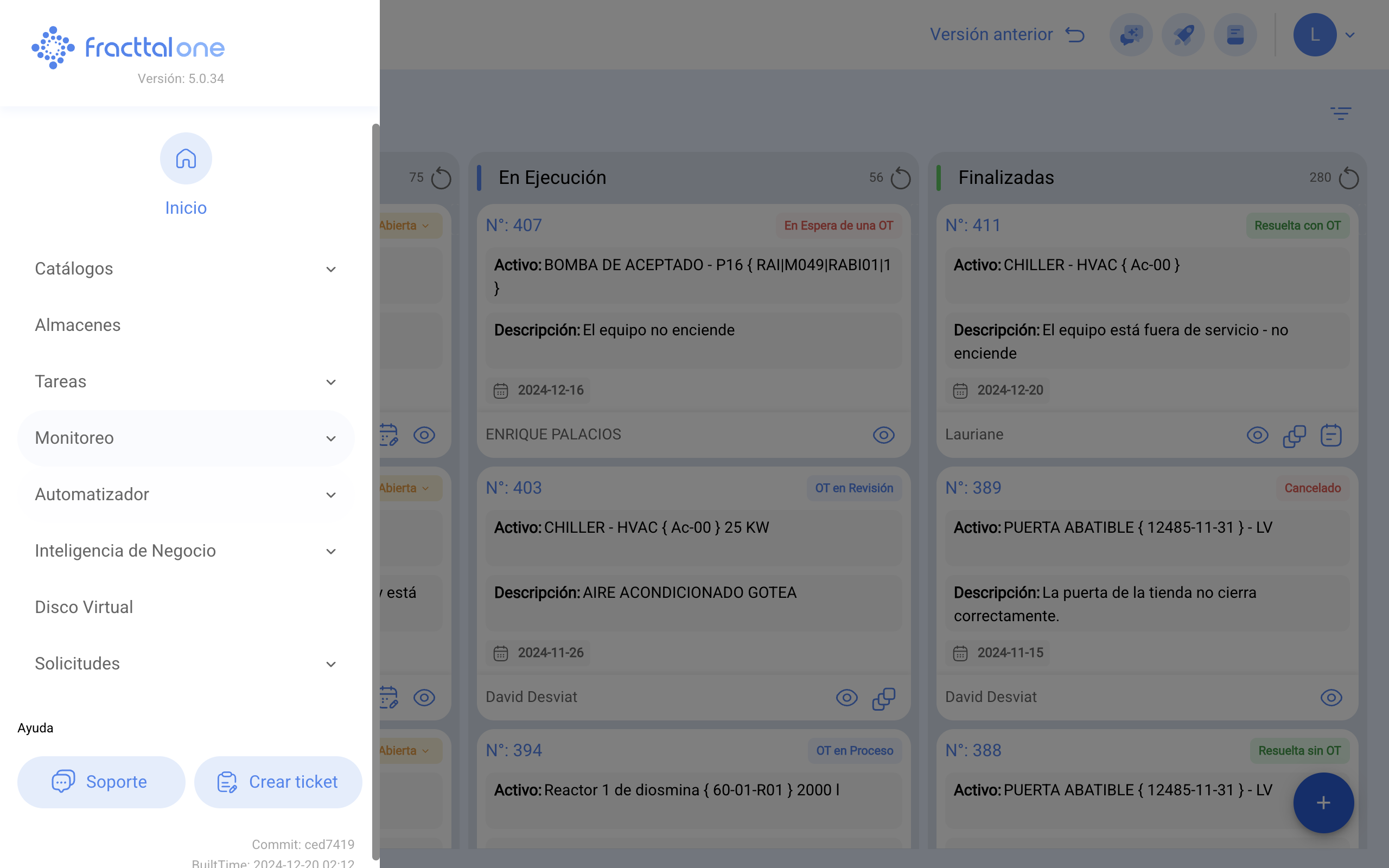Viewport: 1389px width, 868px height.
Task: Click the Inicio home icon
Action: [x=186, y=158]
